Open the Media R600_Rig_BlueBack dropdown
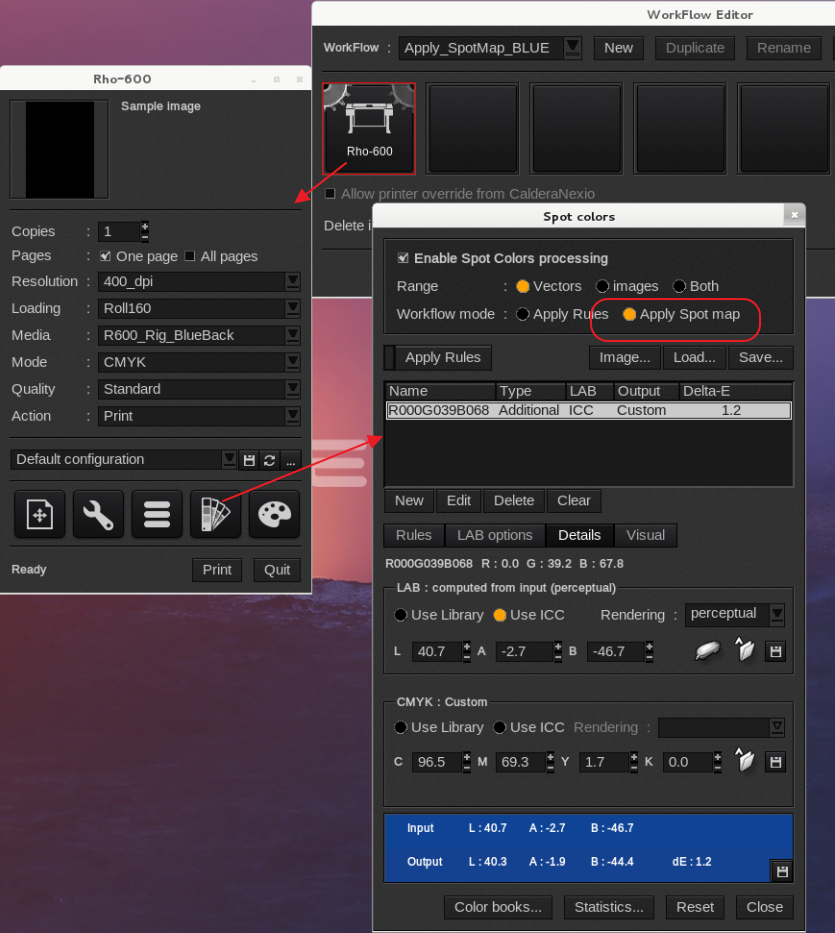 coord(292,336)
